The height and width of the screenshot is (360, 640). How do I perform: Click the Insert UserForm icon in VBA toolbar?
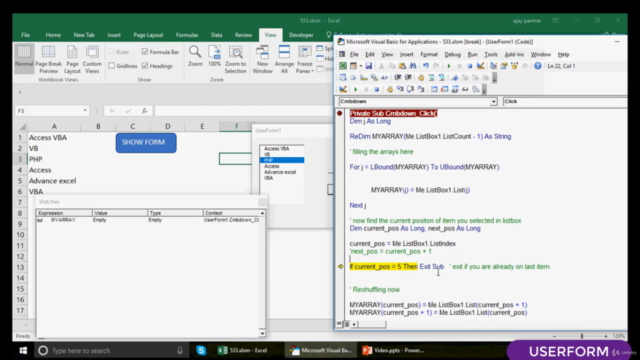click(x=353, y=66)
